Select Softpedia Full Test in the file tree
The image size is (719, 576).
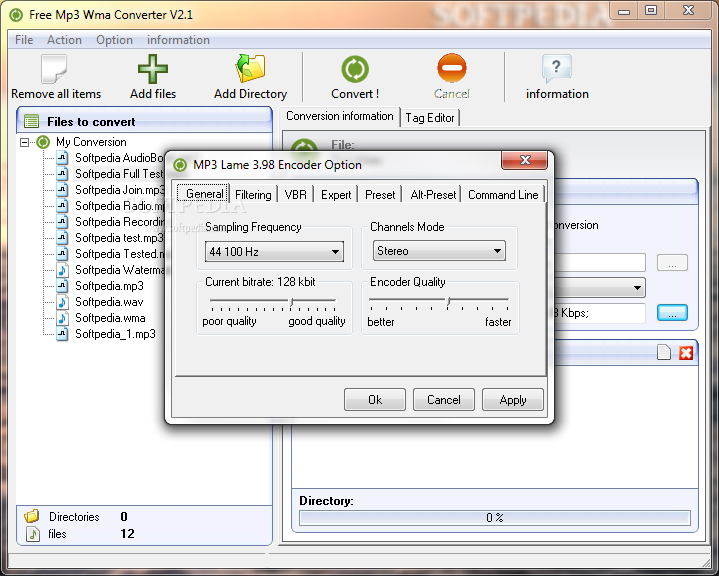(119, 174)
